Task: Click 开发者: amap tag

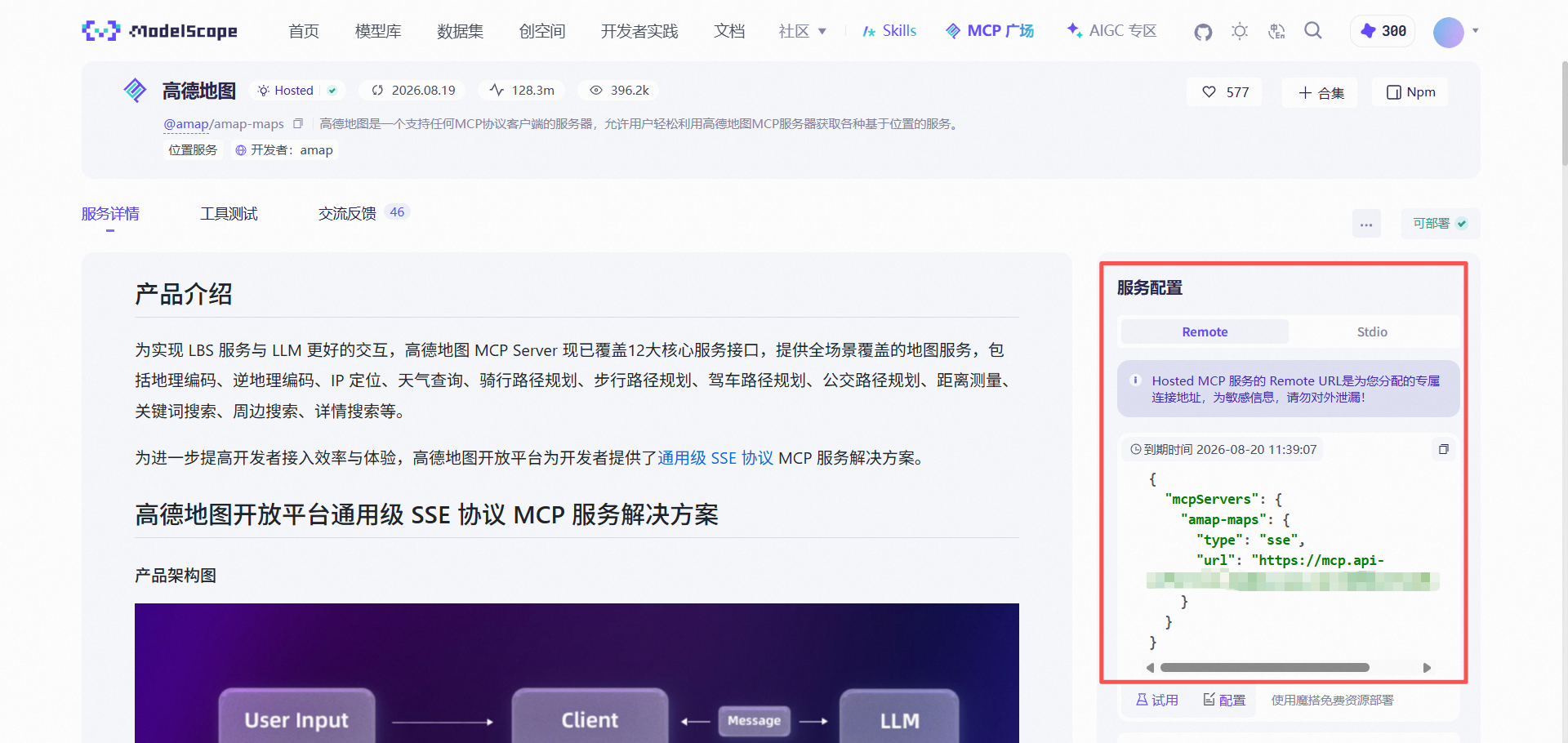Action: [284, 150]
